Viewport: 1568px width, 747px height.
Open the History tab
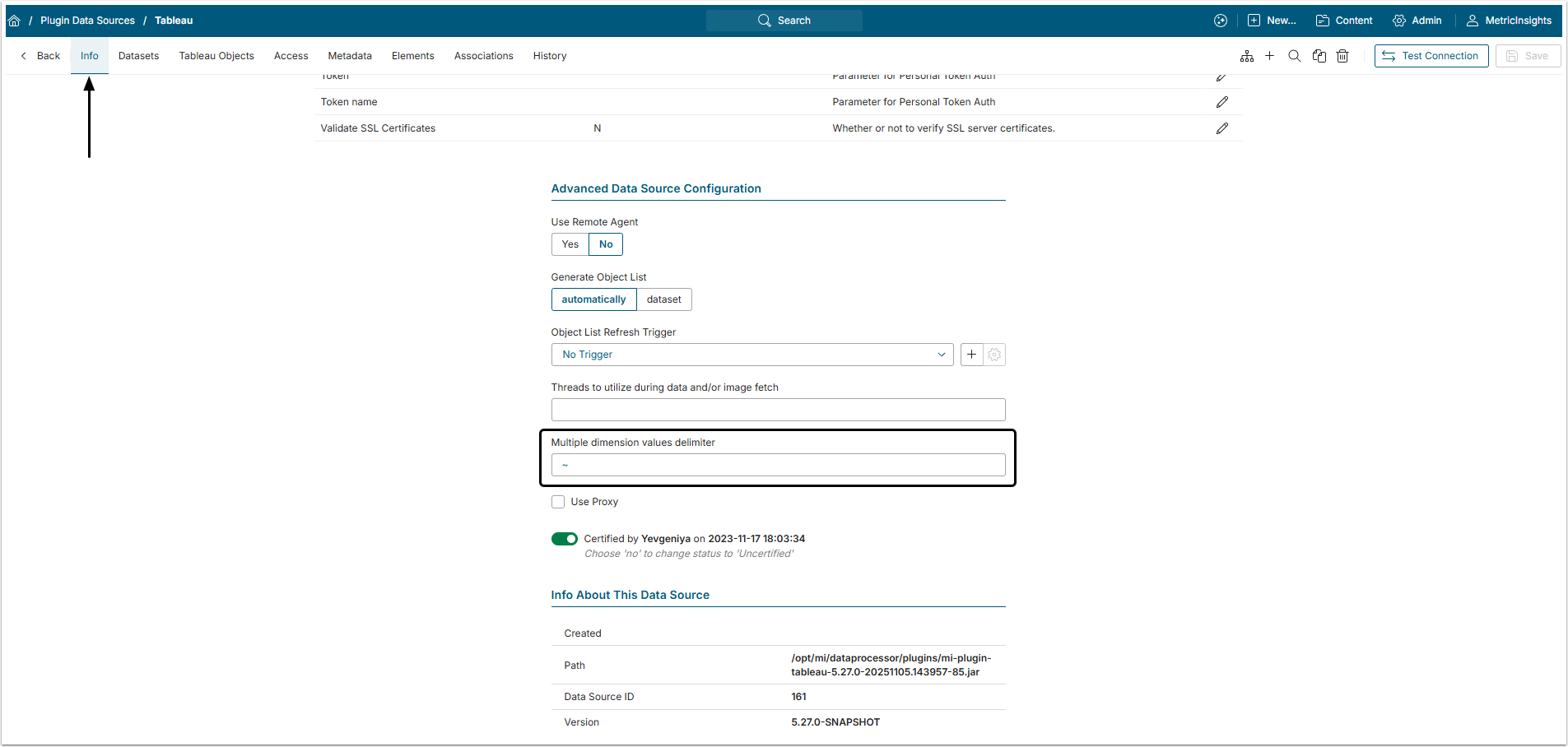[549, 56]
